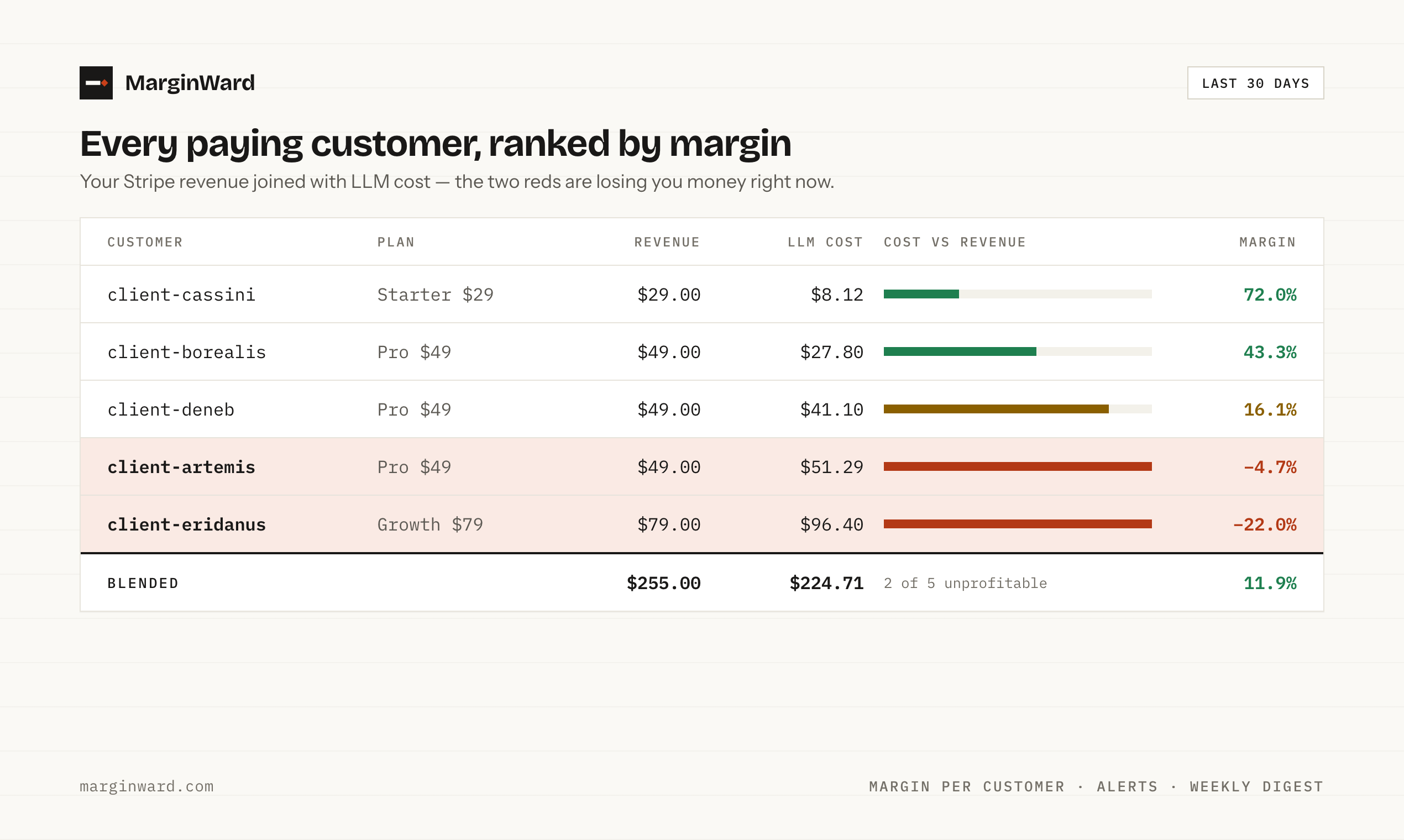
Task: Click the Customer column header
Action: tap(145, 242)
